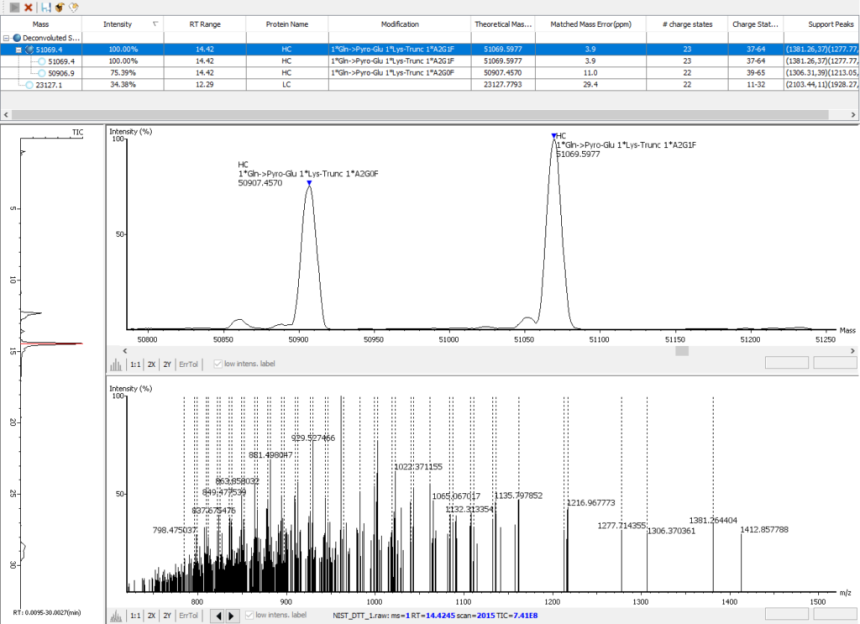Click the globe icon beside Deconvoluted S... node
Viewport: 860px width, 624px height.
point(17,38)
